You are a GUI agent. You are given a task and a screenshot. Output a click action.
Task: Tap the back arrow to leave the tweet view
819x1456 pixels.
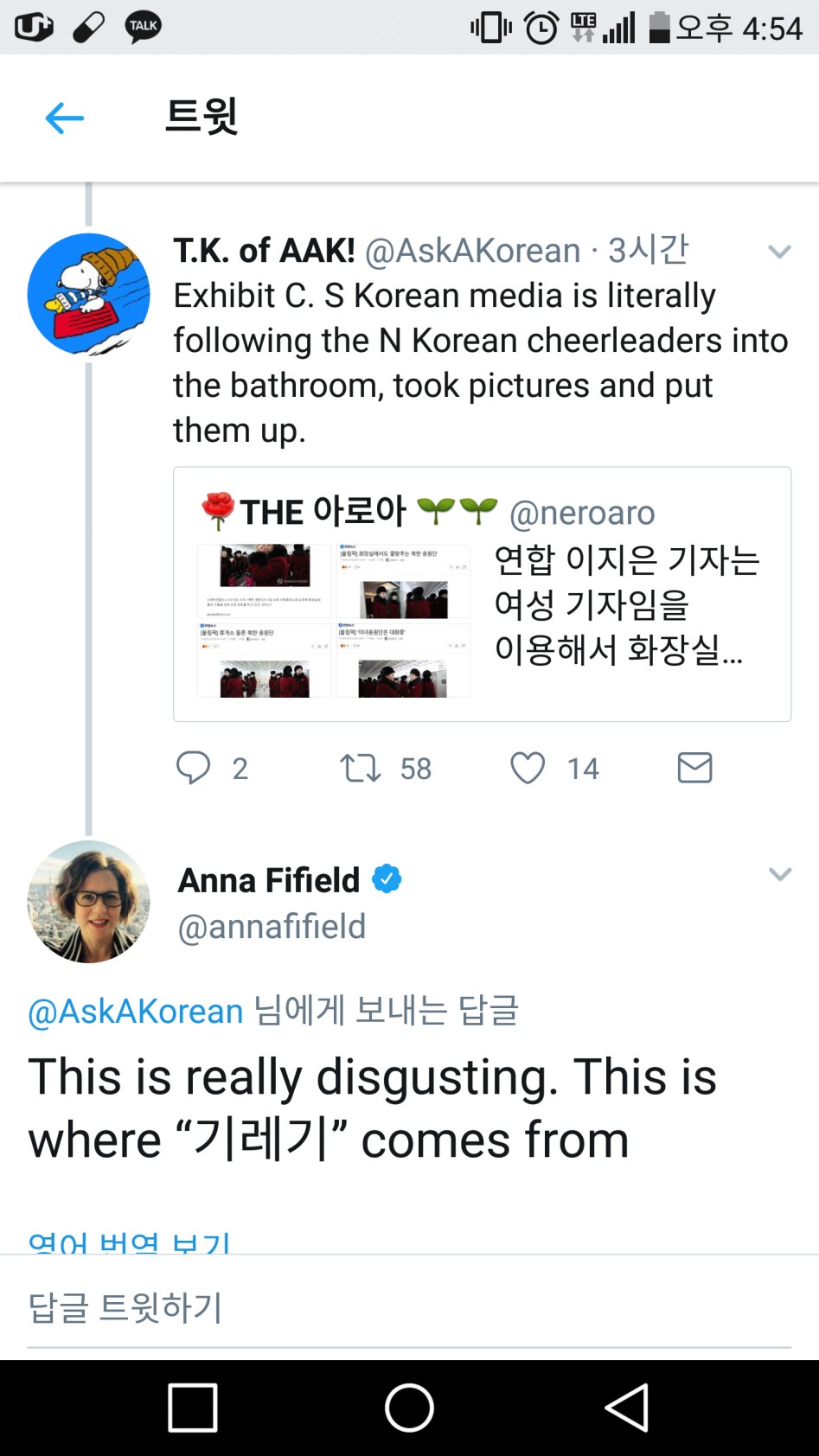pyautogui.click(x=64, y=118)
